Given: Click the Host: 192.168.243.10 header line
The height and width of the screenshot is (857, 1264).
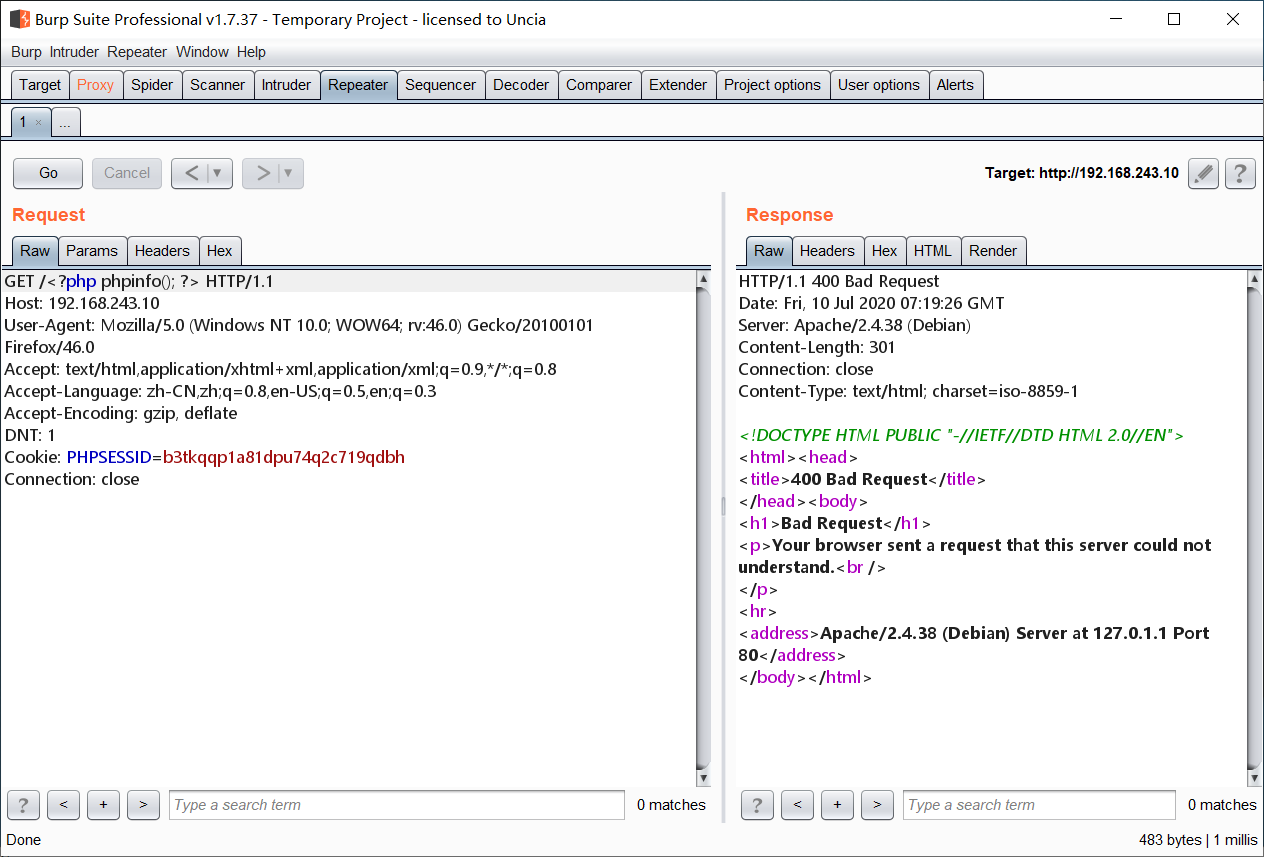Looking at the screenshot, I should coord(82,303).
